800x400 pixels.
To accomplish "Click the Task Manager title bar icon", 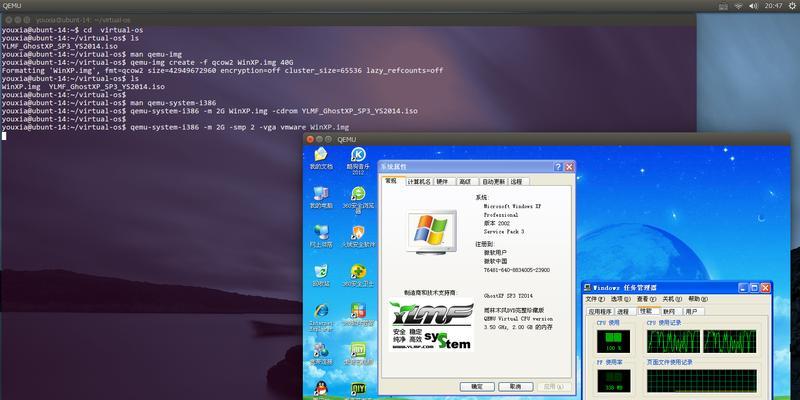I will pos(588,288).
